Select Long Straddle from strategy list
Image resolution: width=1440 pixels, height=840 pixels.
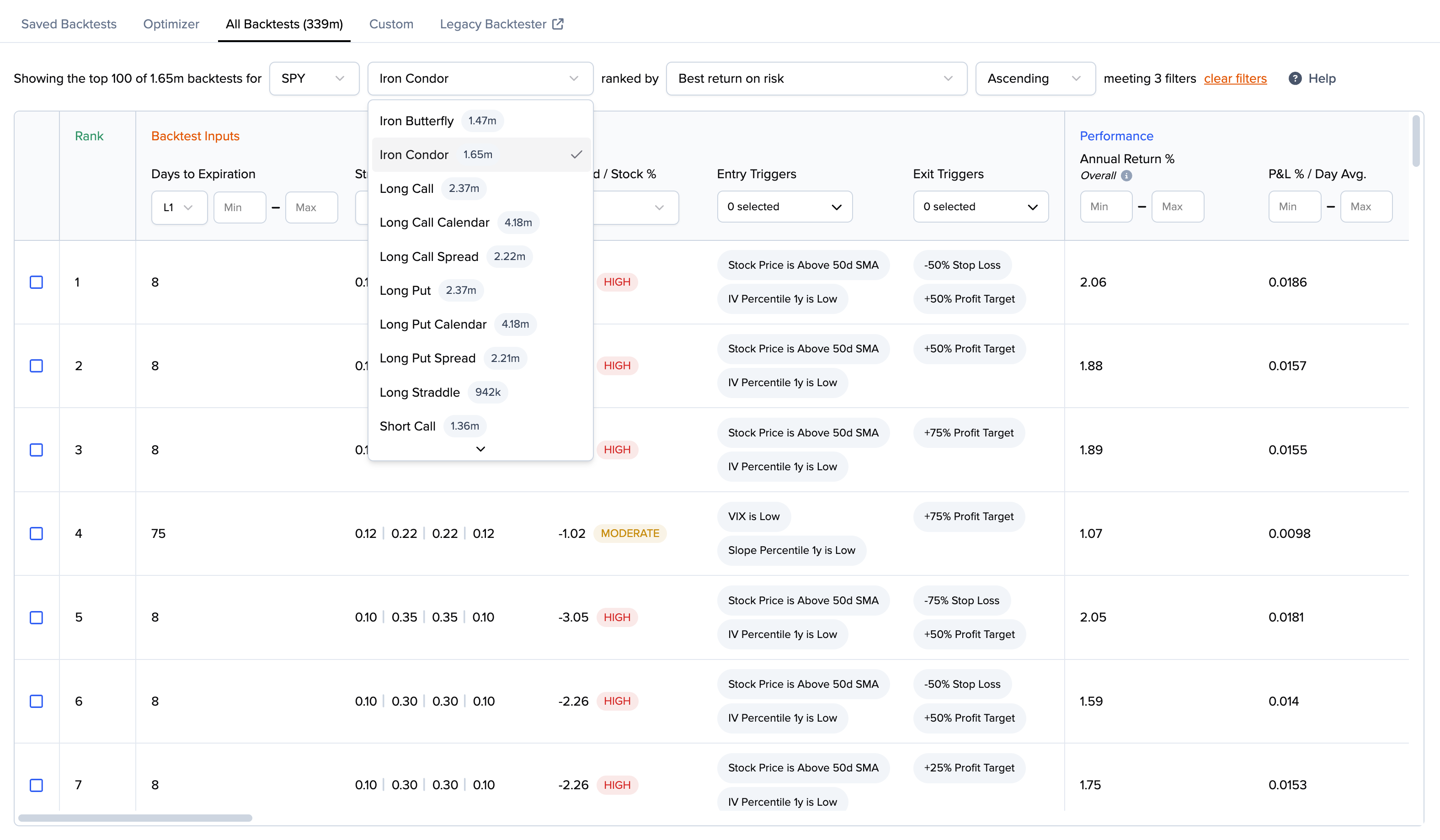point(420,392)
